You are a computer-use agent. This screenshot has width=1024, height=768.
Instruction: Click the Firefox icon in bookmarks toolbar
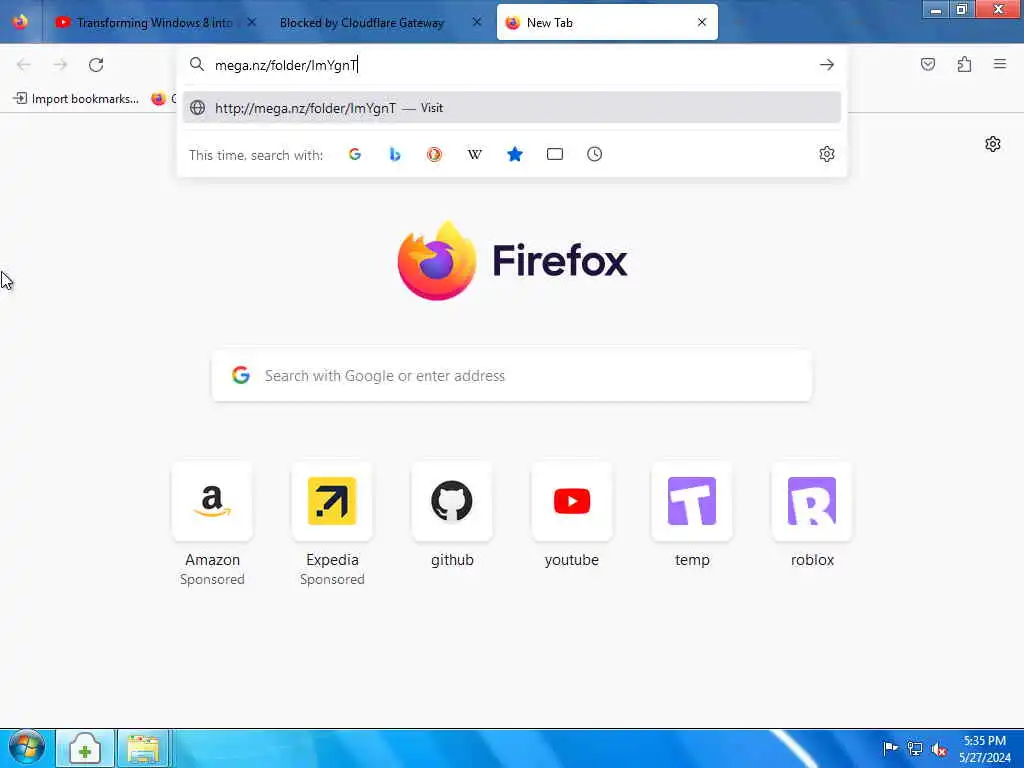point(158,99)
